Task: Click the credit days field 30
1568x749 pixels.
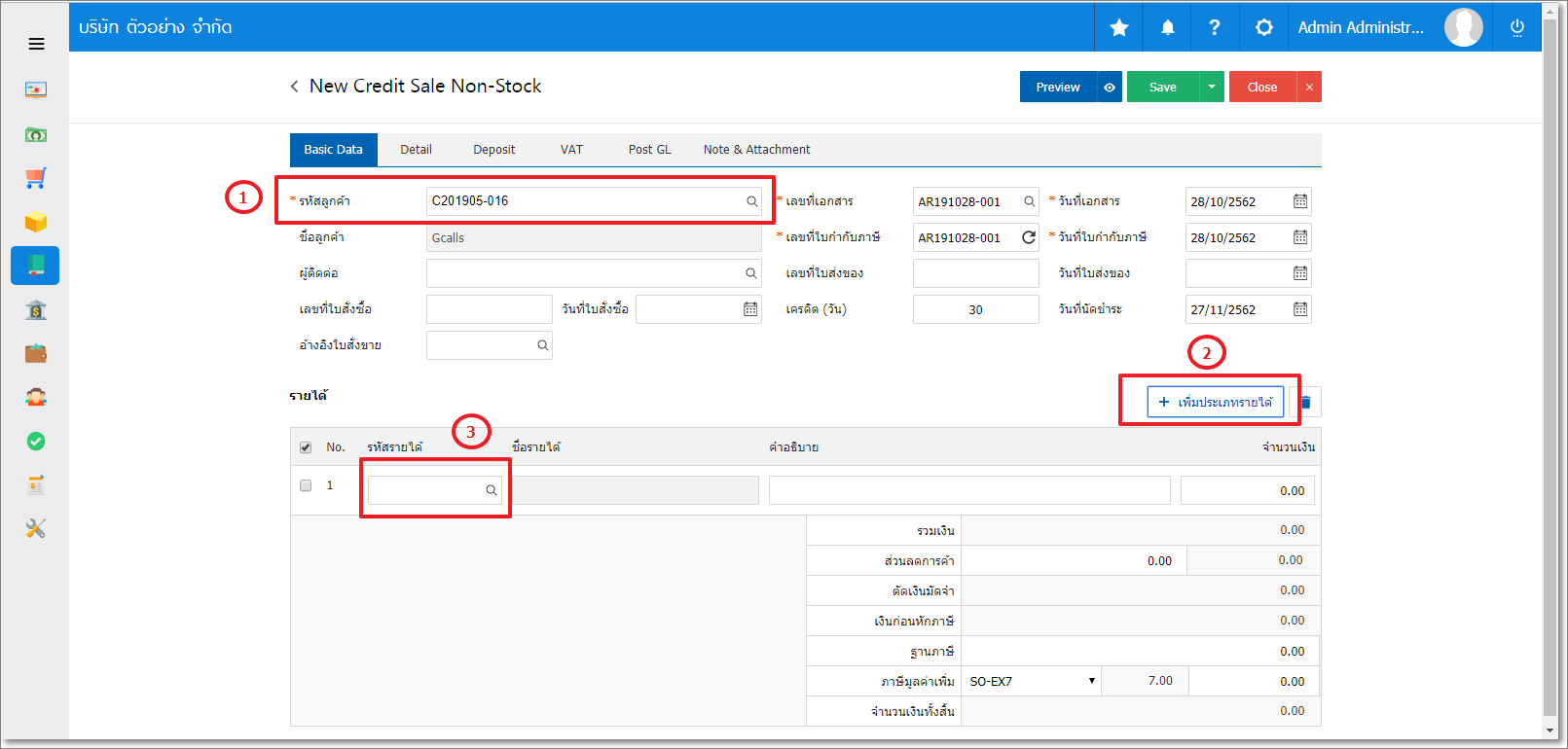Action: (x=975, y=309)
